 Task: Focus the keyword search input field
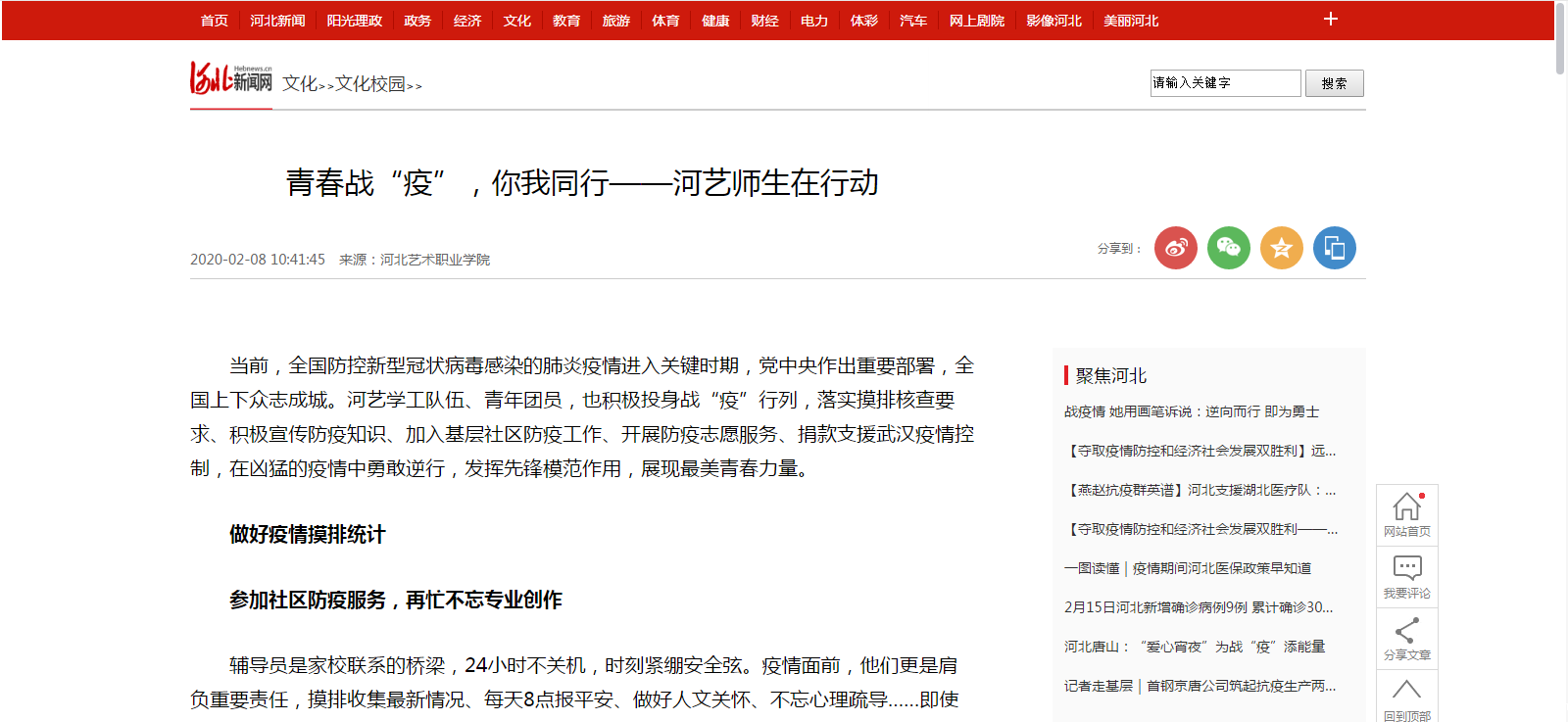coord(1225,83)
